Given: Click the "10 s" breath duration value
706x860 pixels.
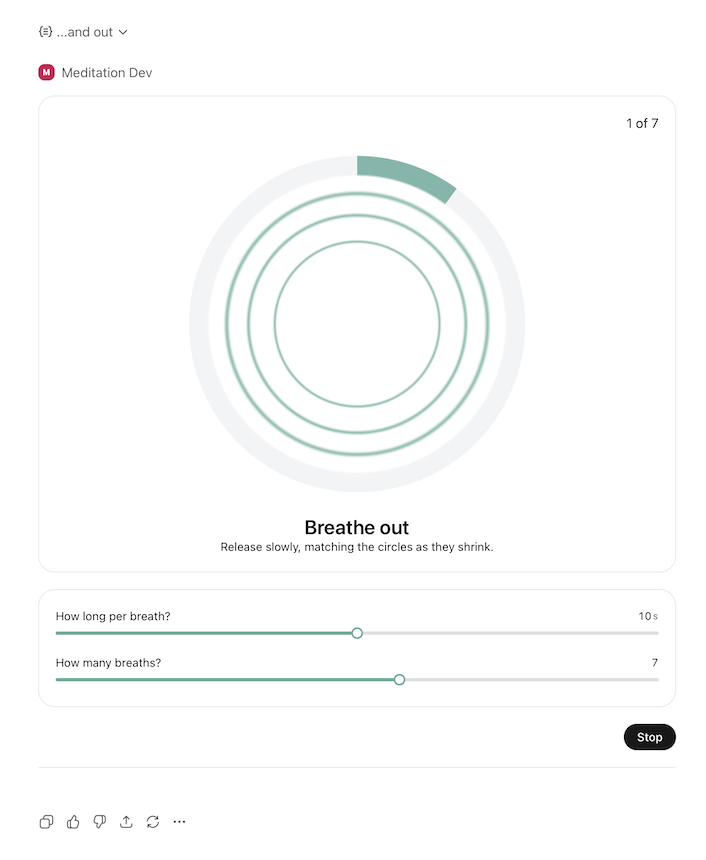Looking at the screenshot, I should point(648,616).
